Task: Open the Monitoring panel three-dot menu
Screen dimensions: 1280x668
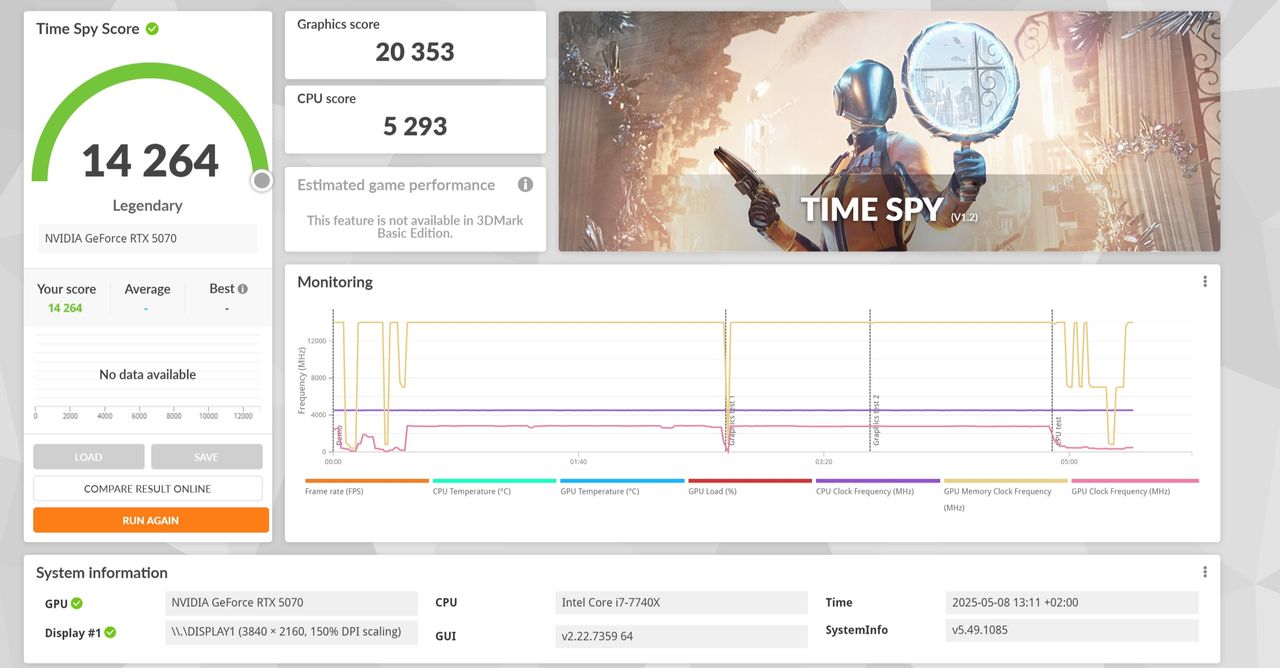Action: click(x=1205, y=282)
